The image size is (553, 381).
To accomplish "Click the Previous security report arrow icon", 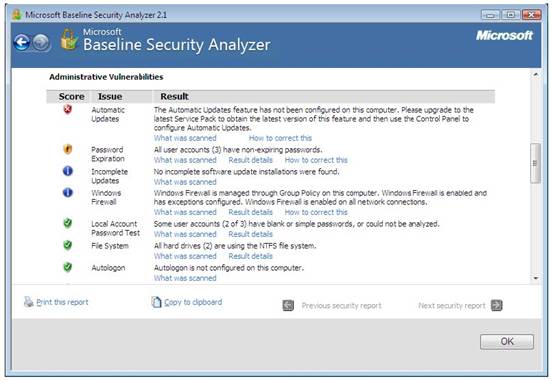I will click(x=288, y=306).
